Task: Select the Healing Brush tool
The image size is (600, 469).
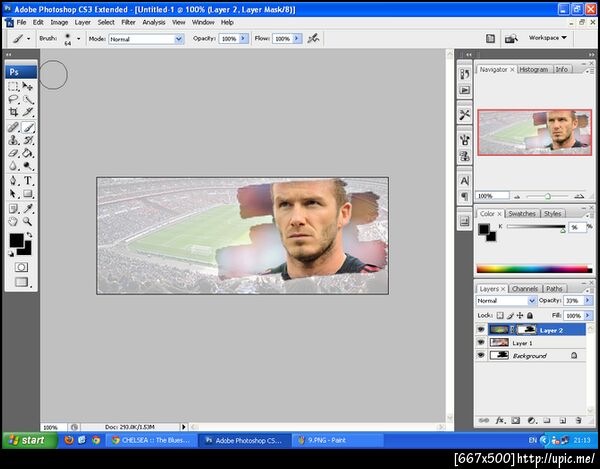Action: point(13,127)
